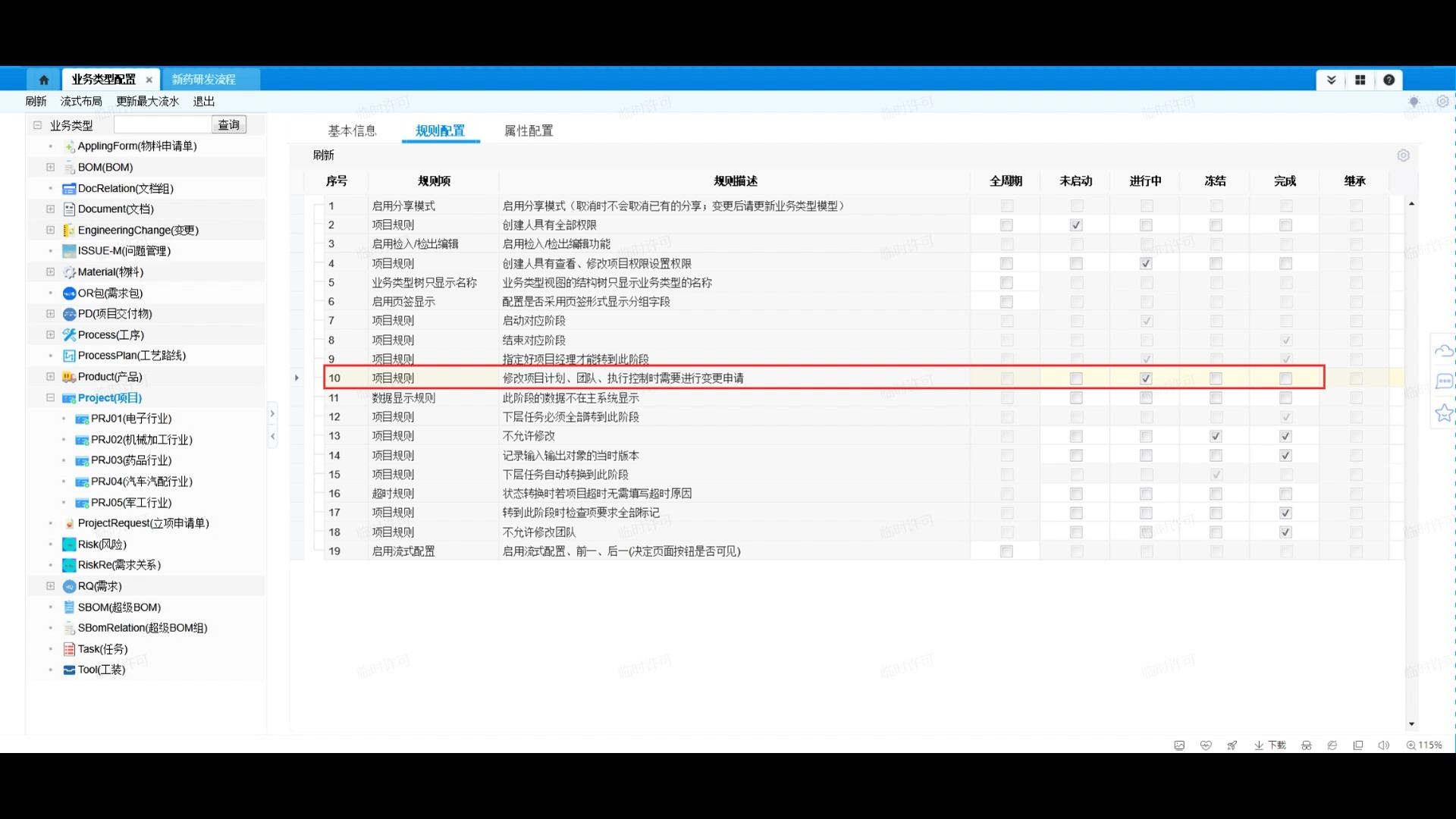
Task: Uncheck 进行中 checkbox for row 10
Action: [1146, 378]
